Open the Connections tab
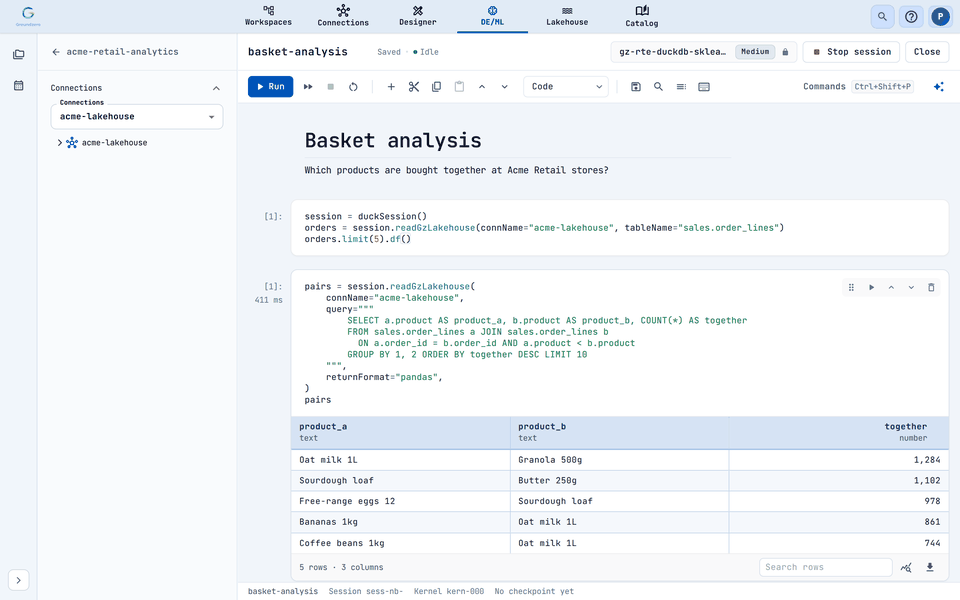Screen dimensions: 960x600 [x=343, y=16]
